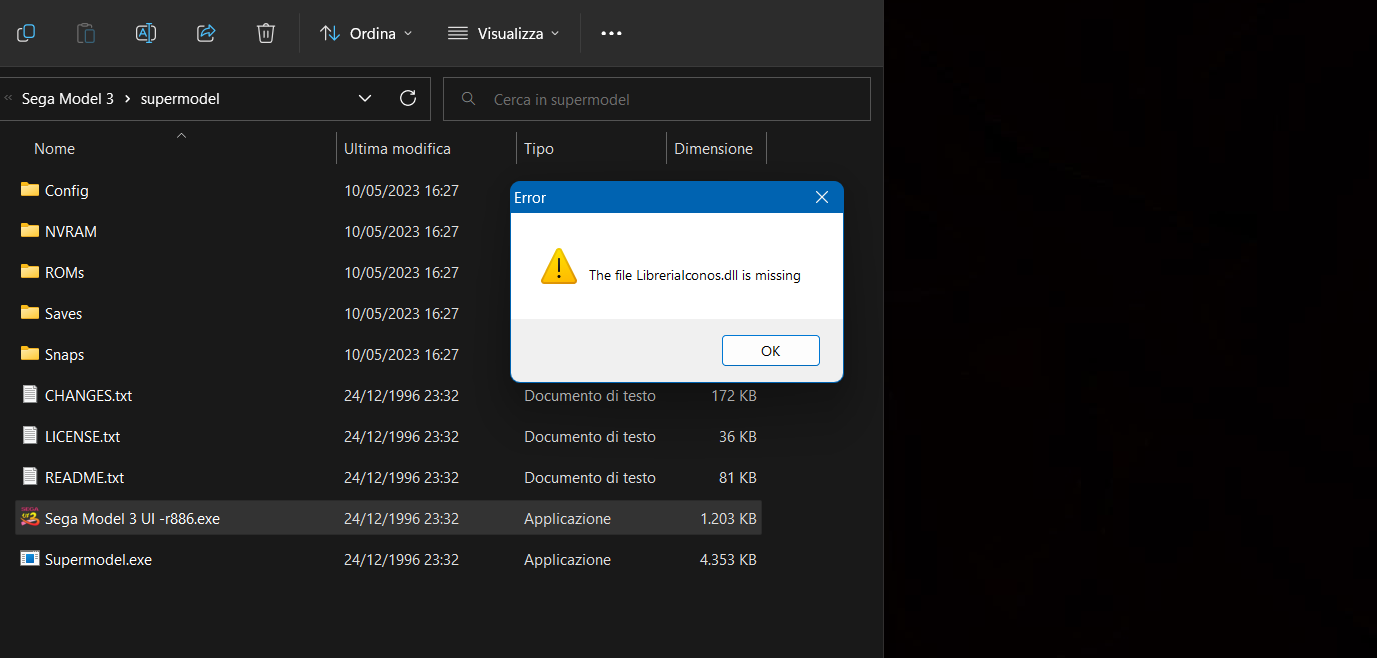Select the Config folder name
The width and height of the screenshot is (1377, 658).
tap(67, 190)
